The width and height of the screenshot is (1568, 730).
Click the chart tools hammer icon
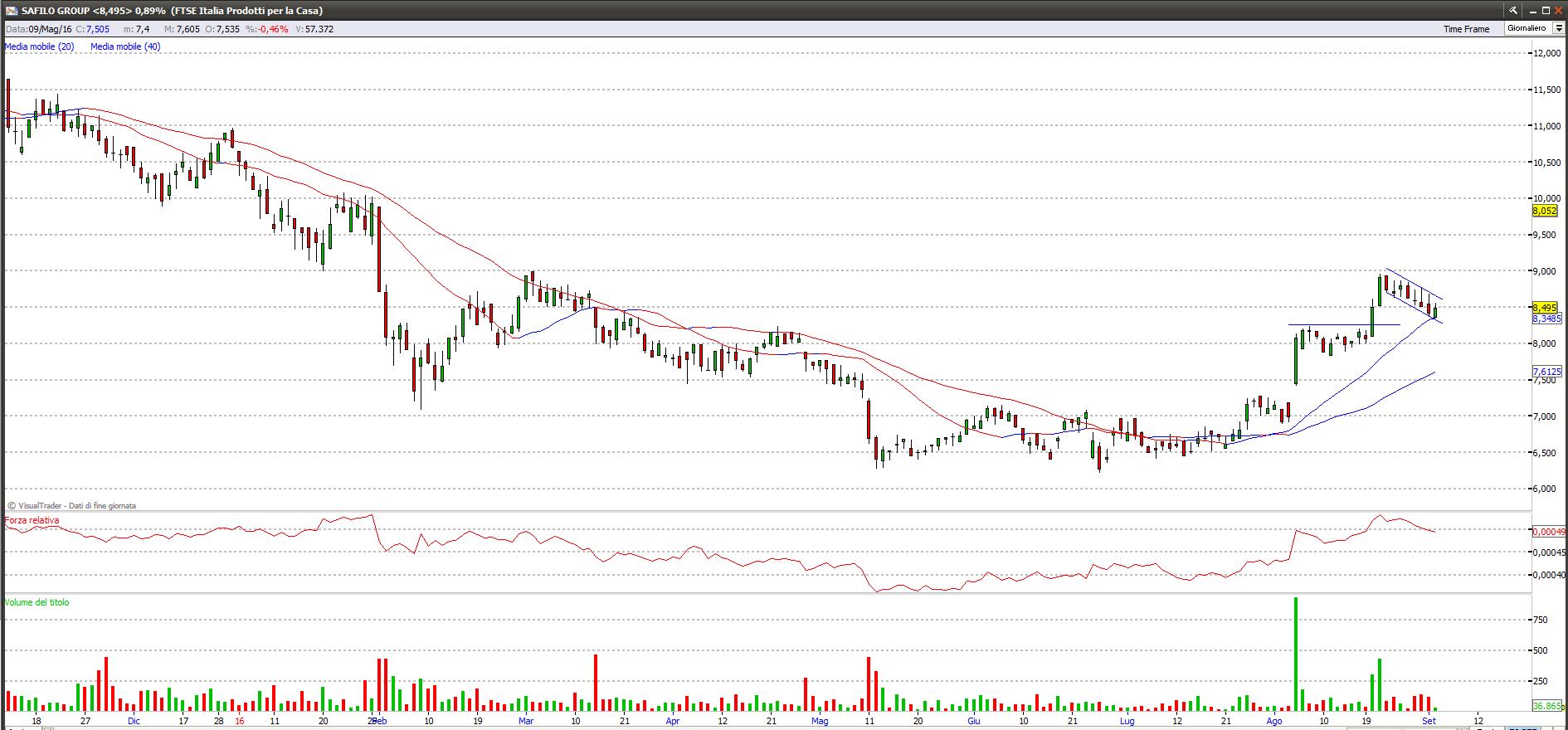(1513, 10)
